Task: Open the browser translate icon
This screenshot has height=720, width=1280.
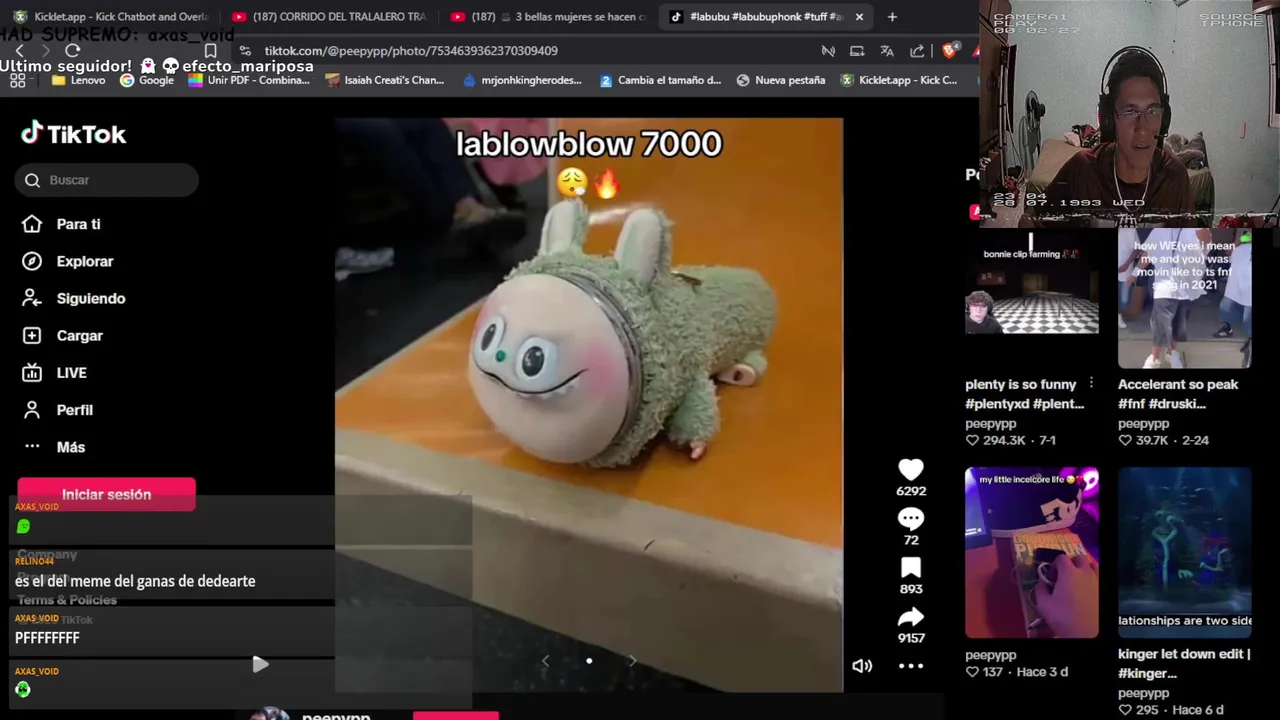Action: pos(886,51)
